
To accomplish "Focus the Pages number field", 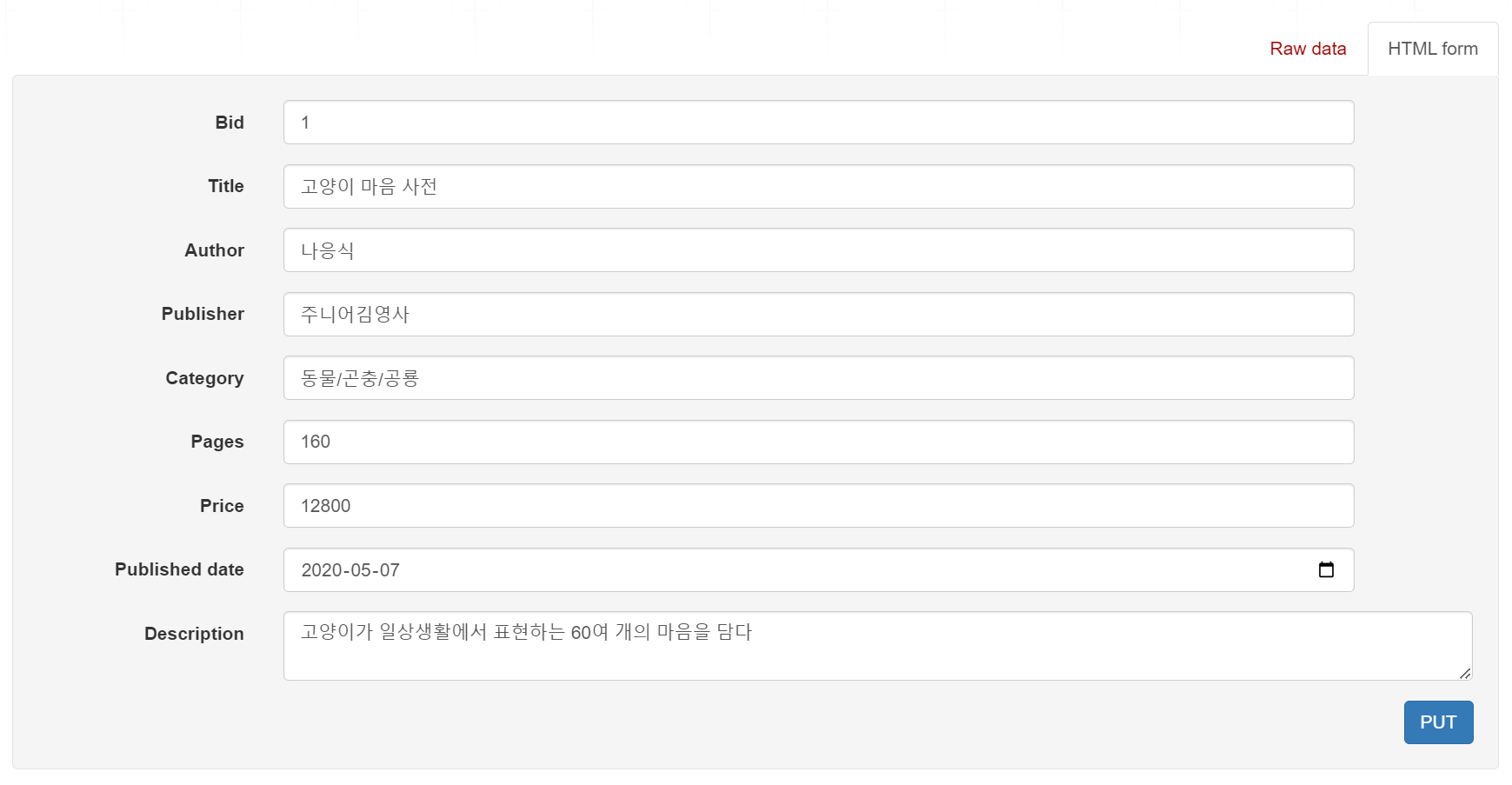I will [x=818, y=442].
